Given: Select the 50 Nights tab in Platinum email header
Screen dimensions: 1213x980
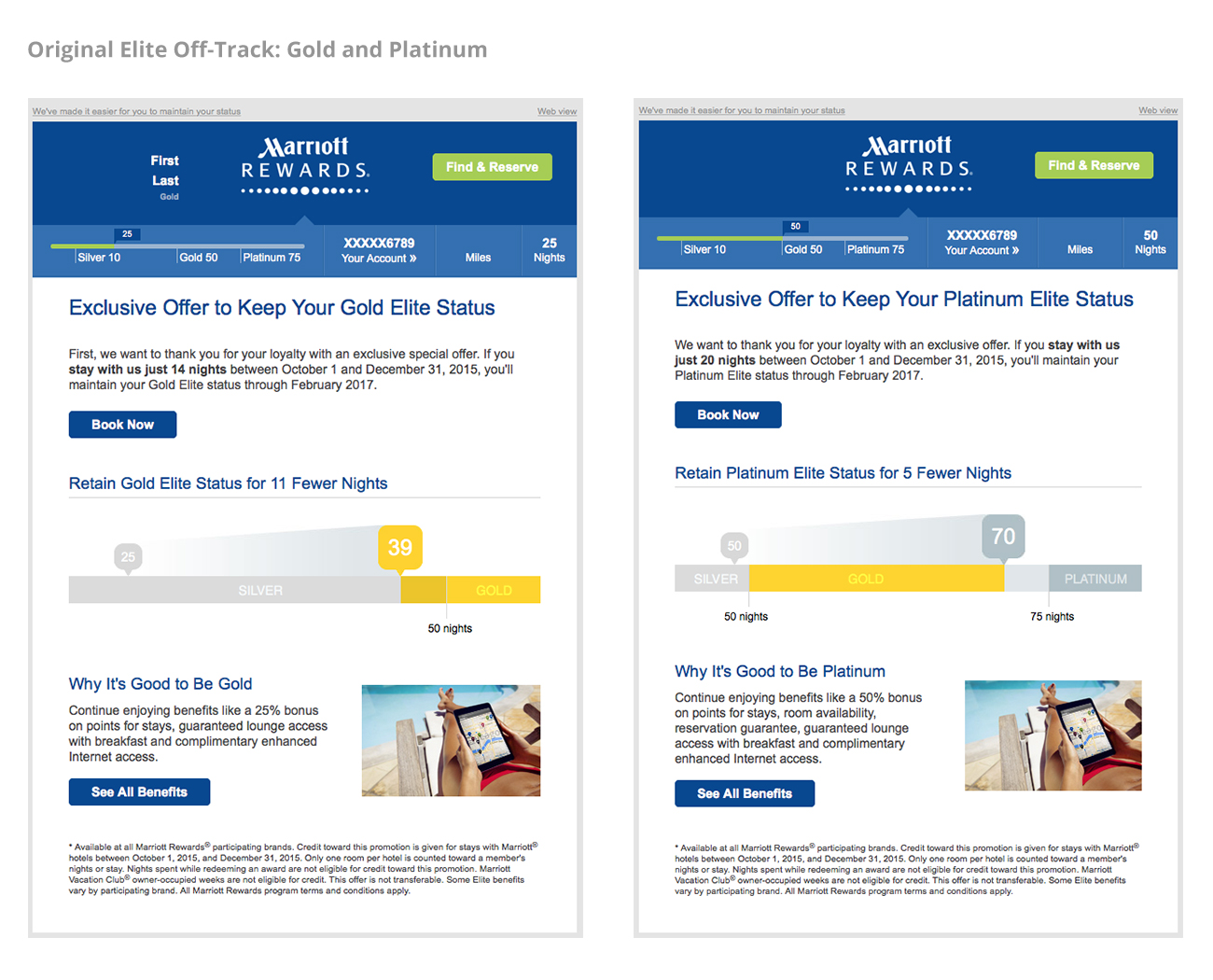Looking at the screenshot, I should (1150, 243).
